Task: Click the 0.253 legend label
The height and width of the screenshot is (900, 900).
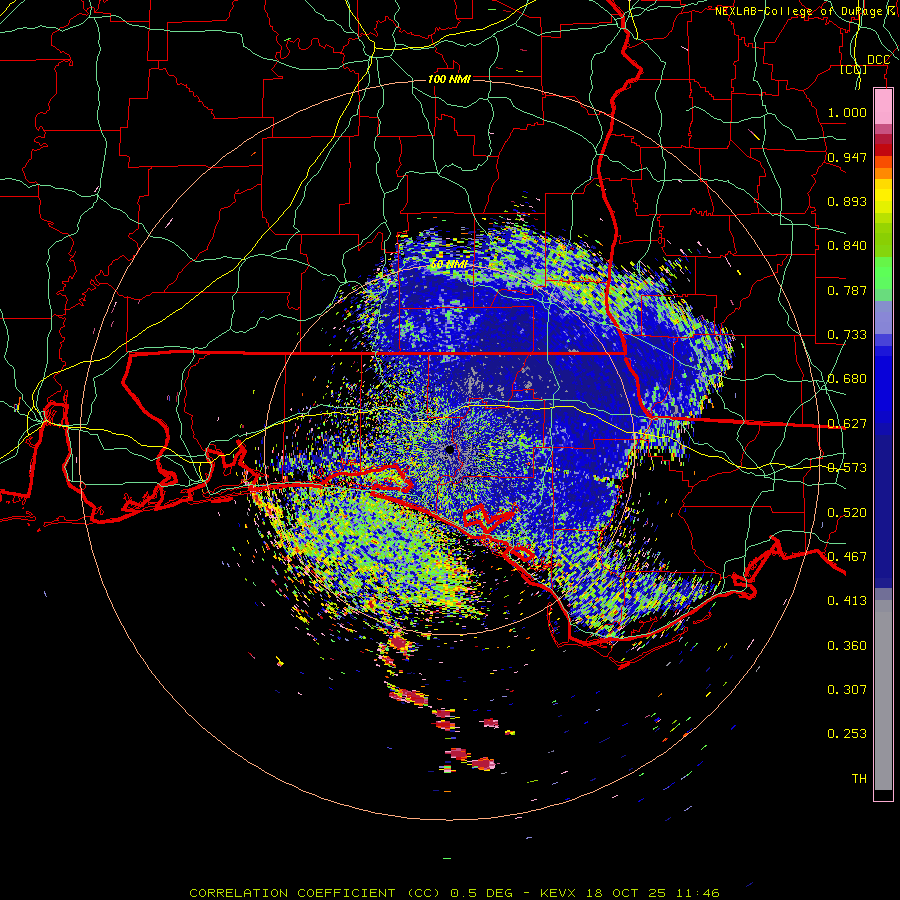Action: click(847, 734)
